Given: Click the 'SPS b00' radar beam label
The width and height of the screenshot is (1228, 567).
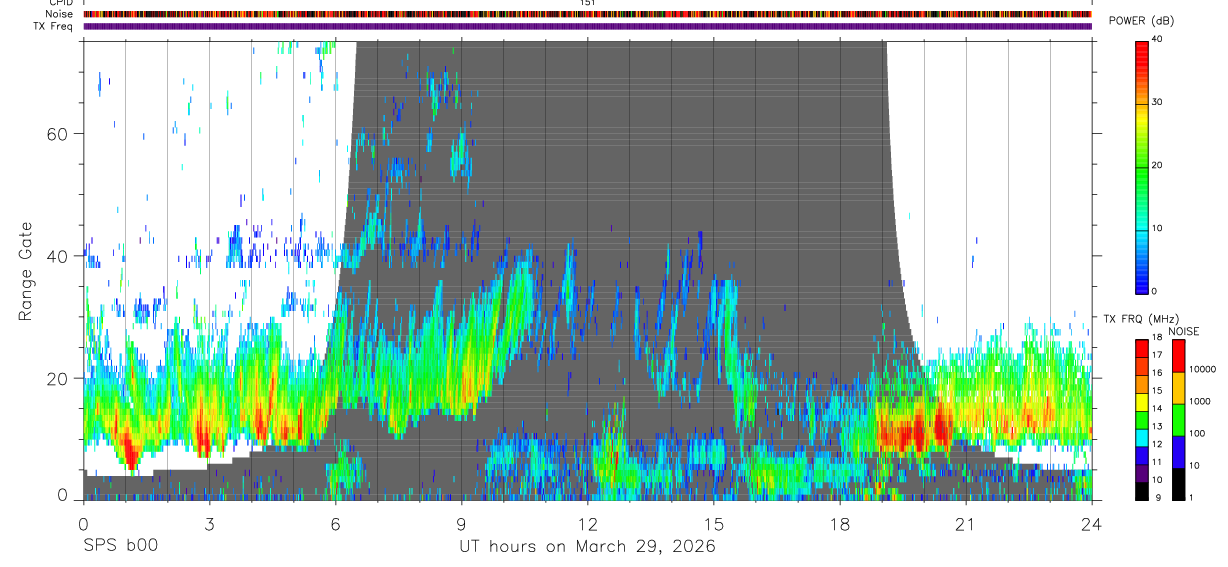Looking at the screenshot, I should pyautogui.click(x=120, y=547).
